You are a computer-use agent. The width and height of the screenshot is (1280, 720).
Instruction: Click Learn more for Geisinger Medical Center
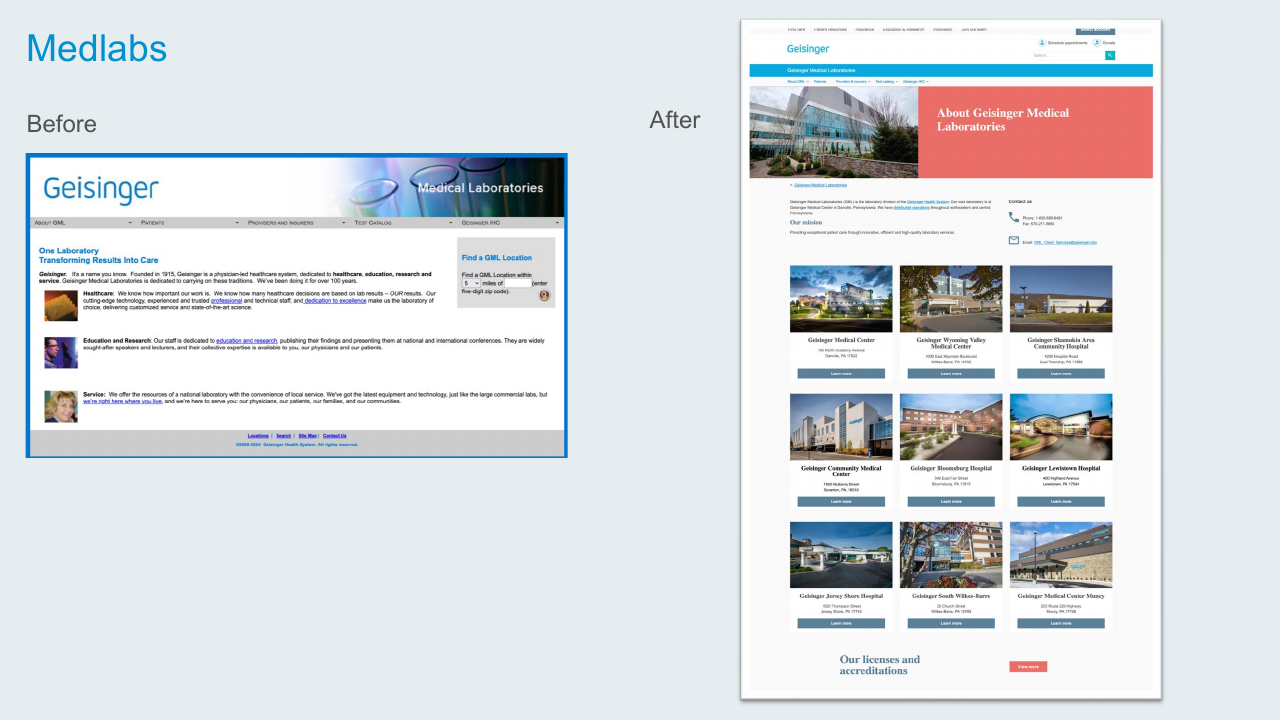(x=841, y=373)
